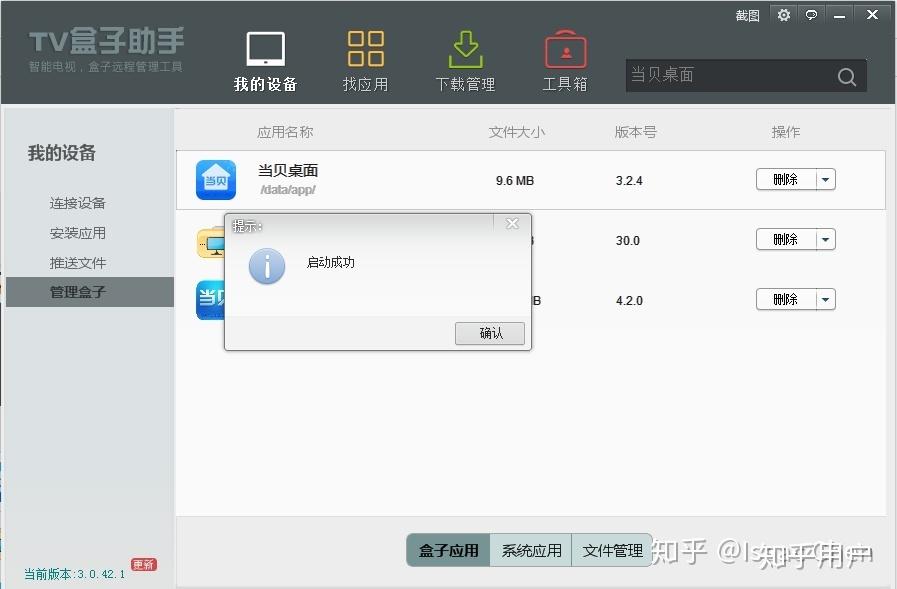Viewport: 897px width, 589px height.
Task: Close the TV盒子助手 window
Action: (872, 15)
